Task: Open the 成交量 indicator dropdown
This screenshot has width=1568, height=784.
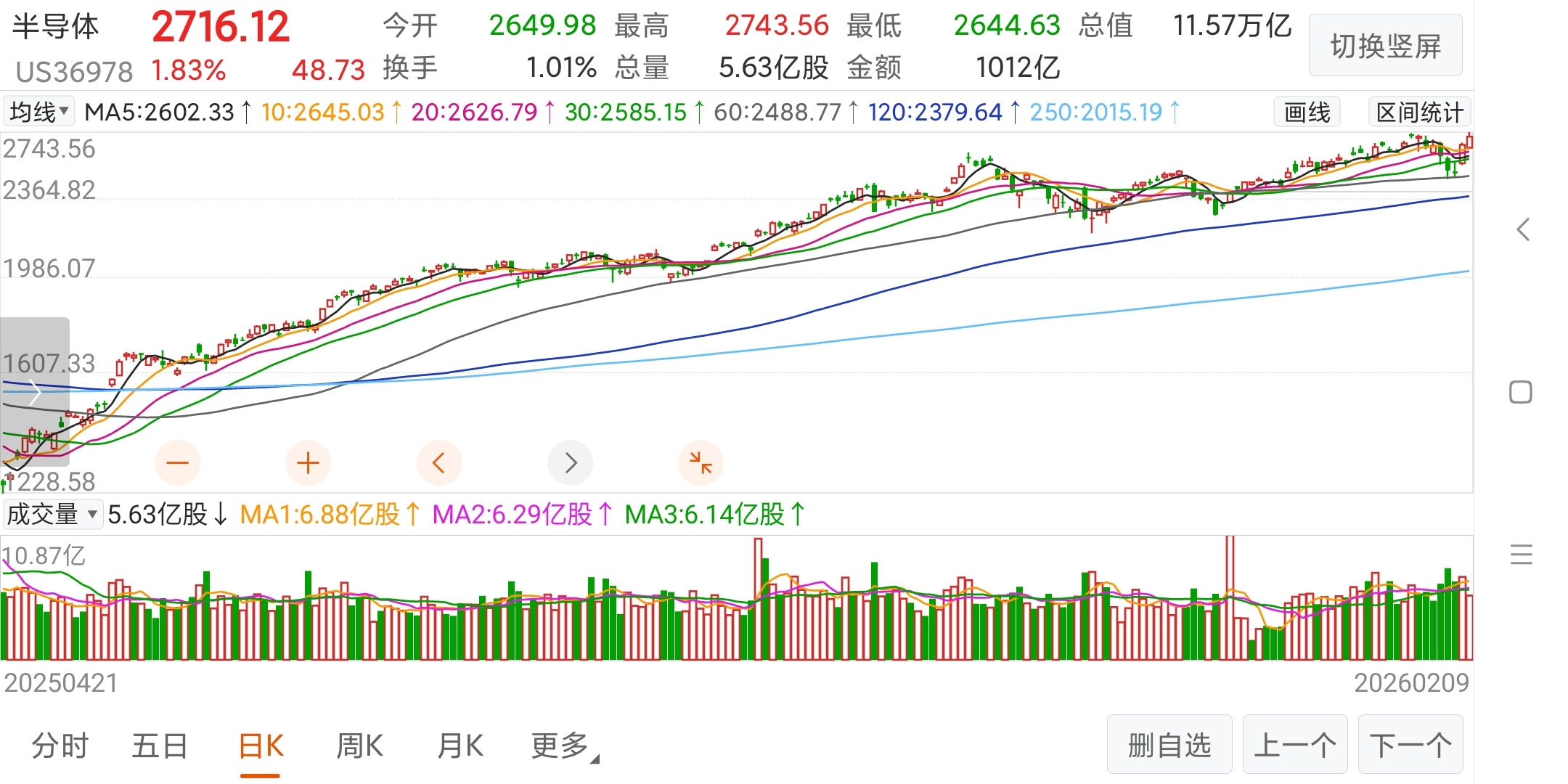Action: [x=52, y=514]
